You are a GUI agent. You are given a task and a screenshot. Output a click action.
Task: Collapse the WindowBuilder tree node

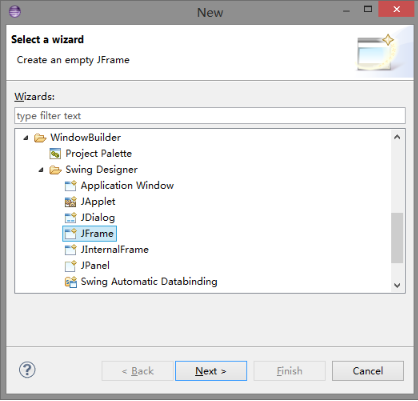pyautogui.click(x=26, y=138)
